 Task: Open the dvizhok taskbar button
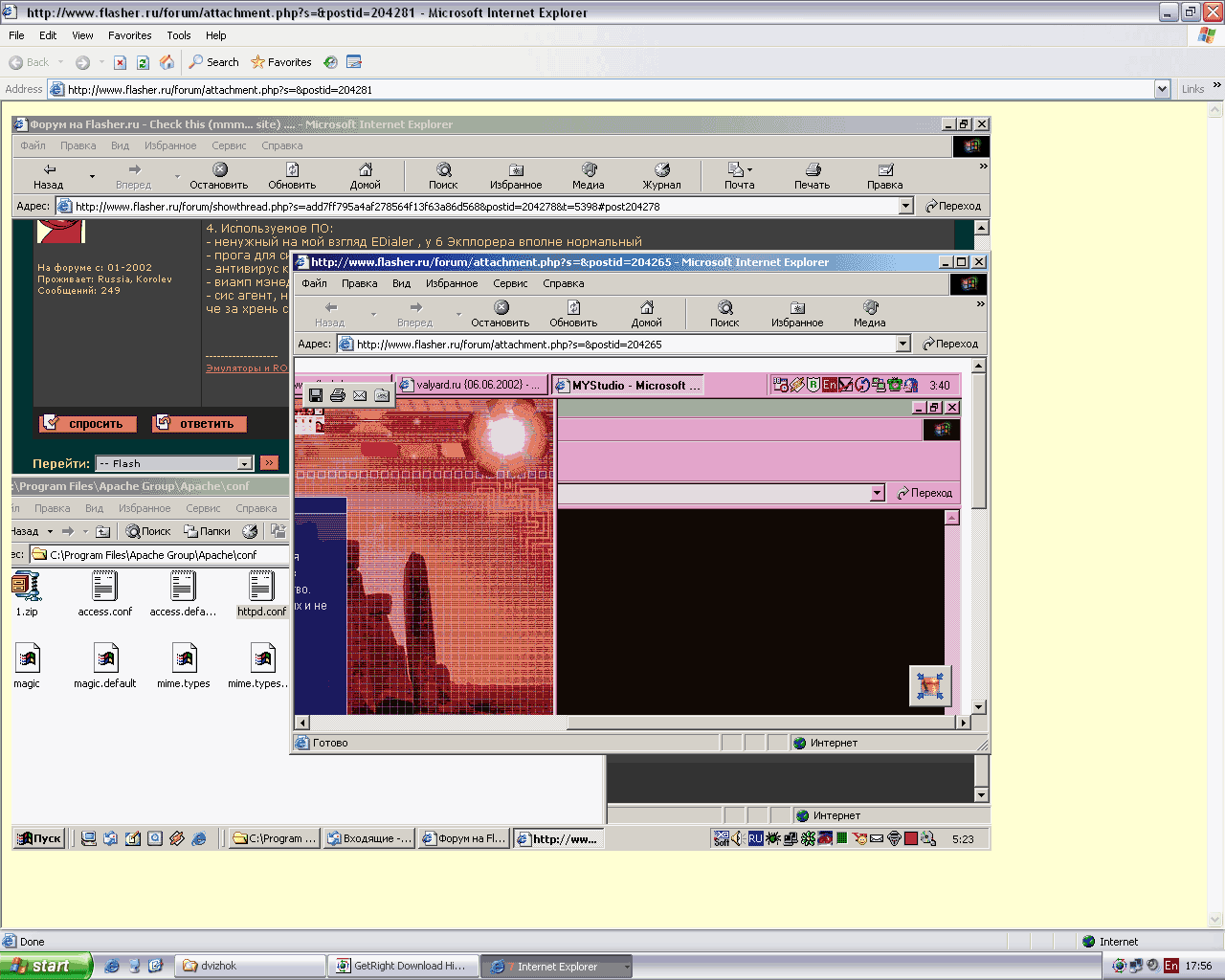coord(250,967)
